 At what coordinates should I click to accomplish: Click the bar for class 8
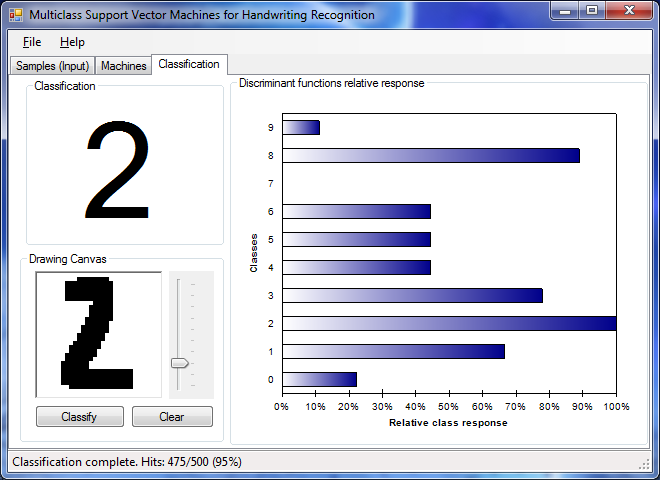pos(431,155)
